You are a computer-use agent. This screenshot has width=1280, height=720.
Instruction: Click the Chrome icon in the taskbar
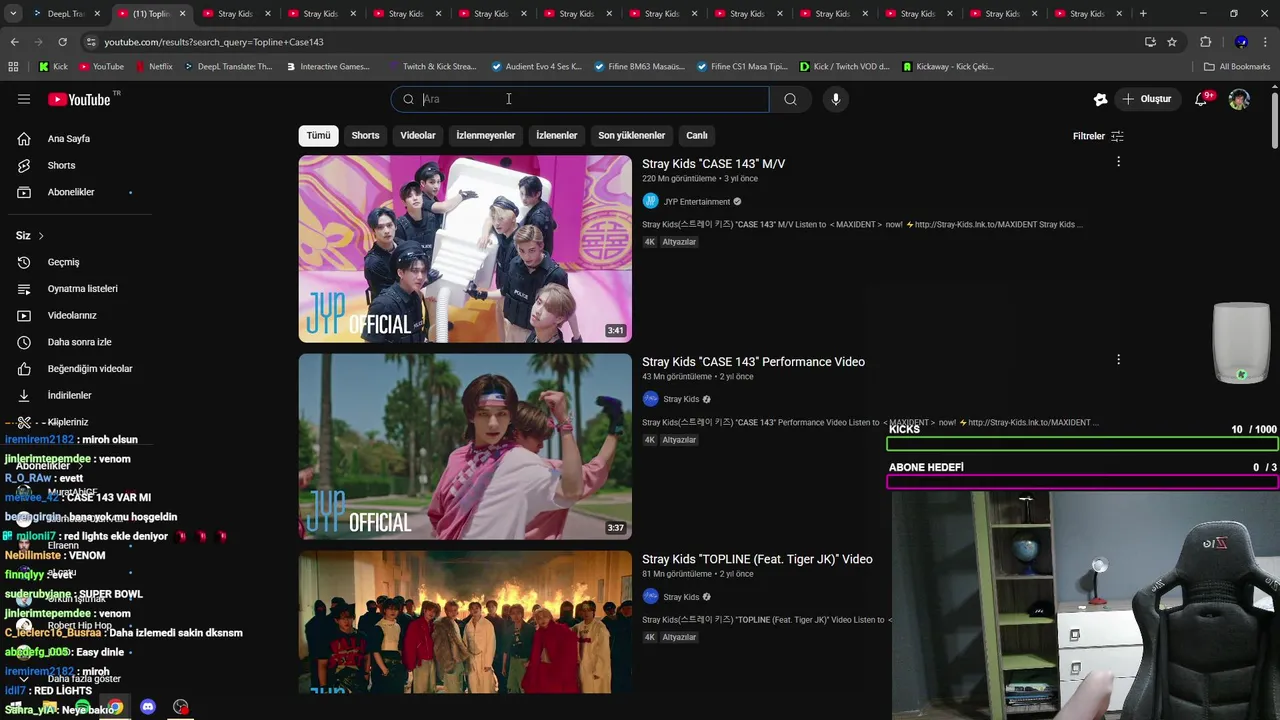tap(116, 707)
